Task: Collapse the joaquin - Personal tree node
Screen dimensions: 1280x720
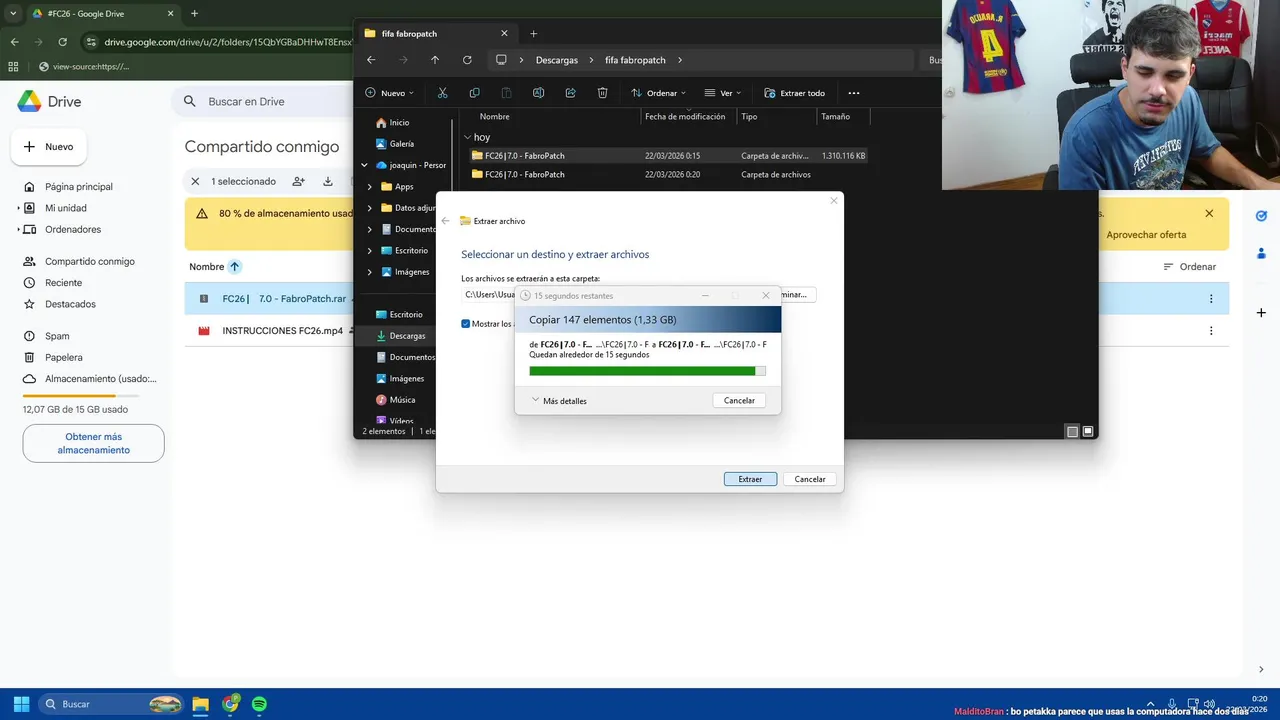Action: 364,165
